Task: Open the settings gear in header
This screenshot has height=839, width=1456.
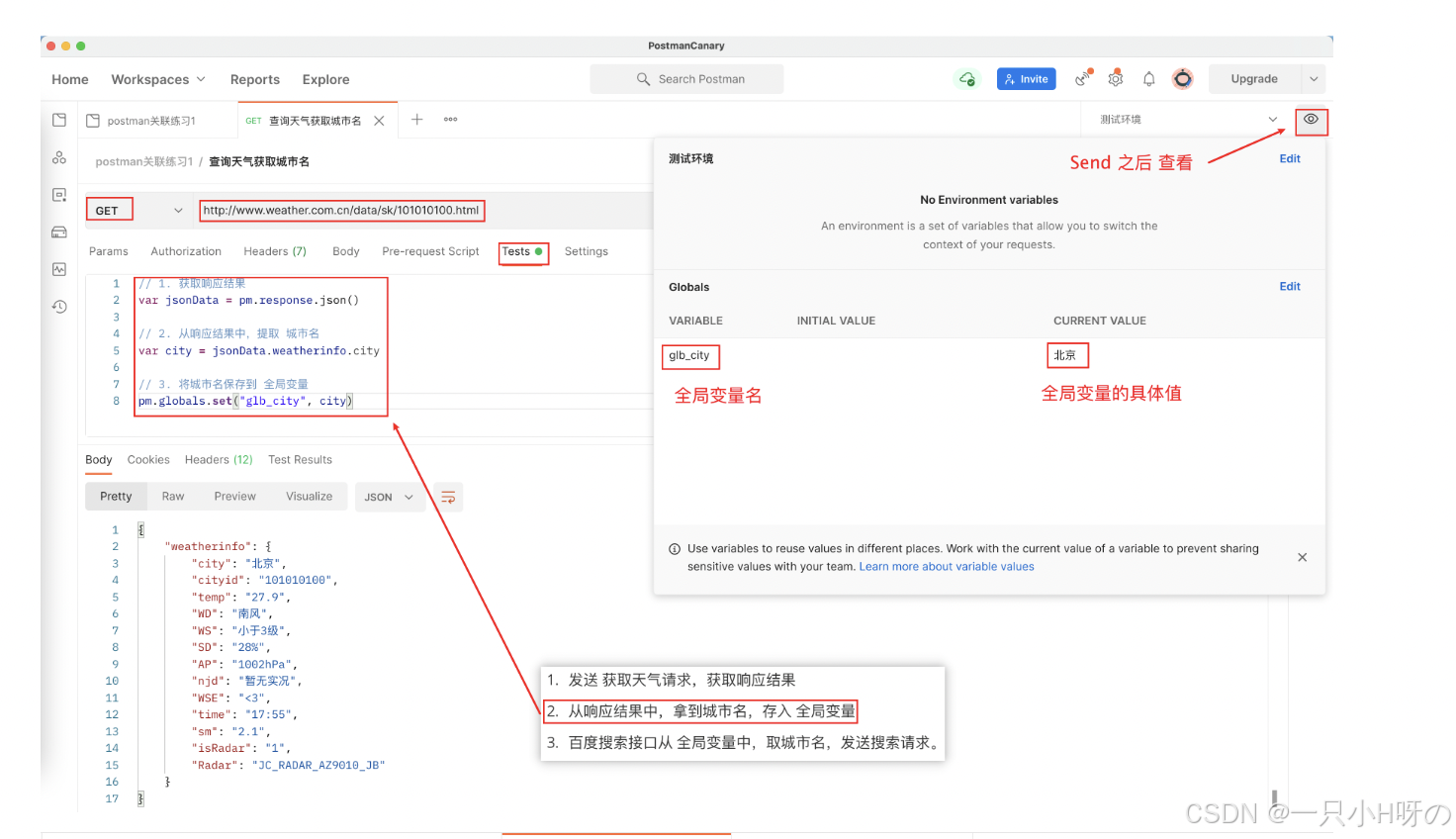Action: [1116, 79]
